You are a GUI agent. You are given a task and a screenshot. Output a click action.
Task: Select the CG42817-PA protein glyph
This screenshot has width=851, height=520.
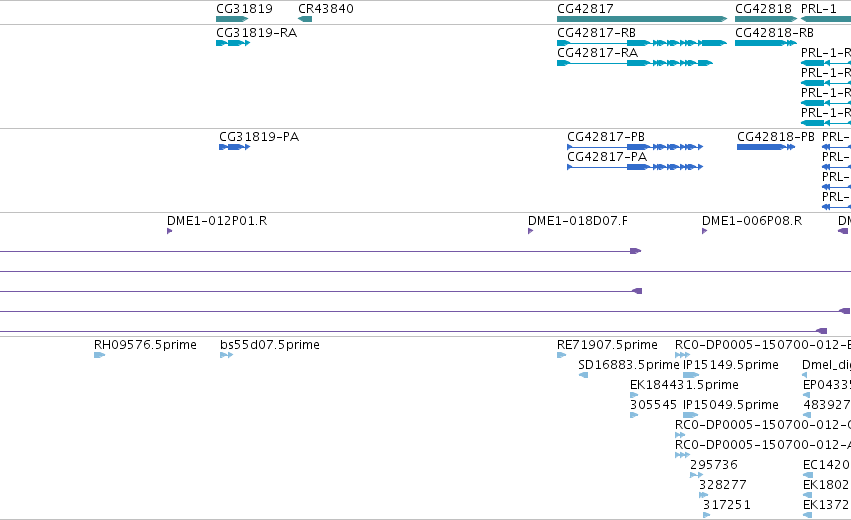(635, 167)
